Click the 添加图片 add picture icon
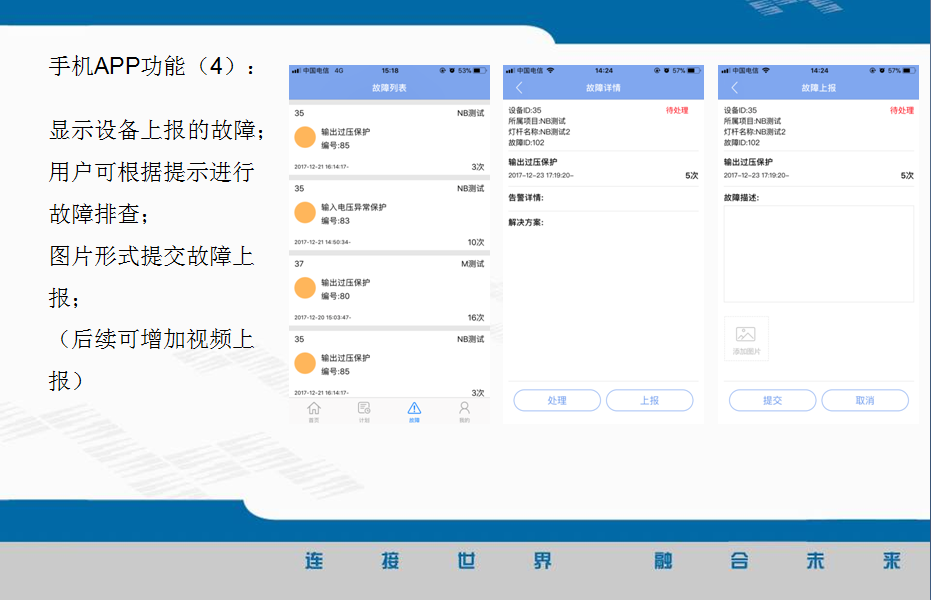 [745, 337]
